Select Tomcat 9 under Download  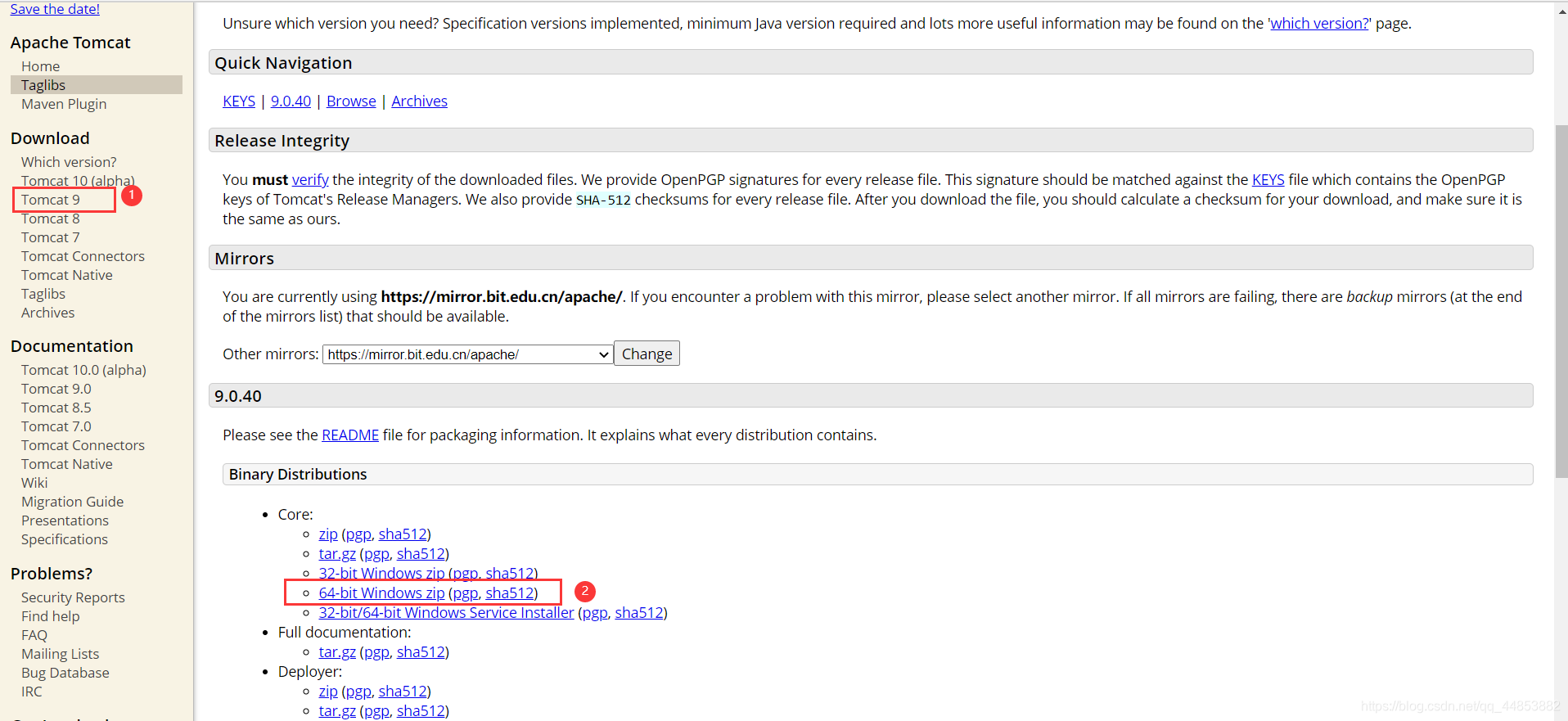(51, 200)
